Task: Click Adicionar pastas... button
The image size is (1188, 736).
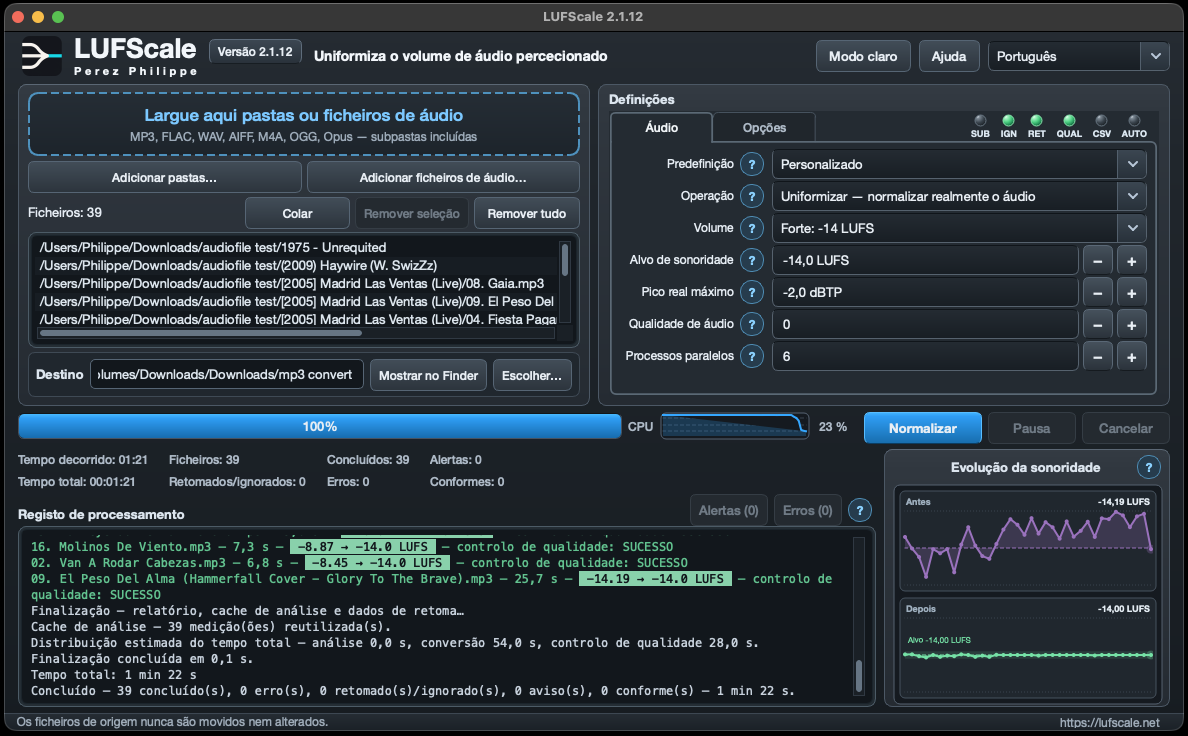Action: tap(164, 177)
